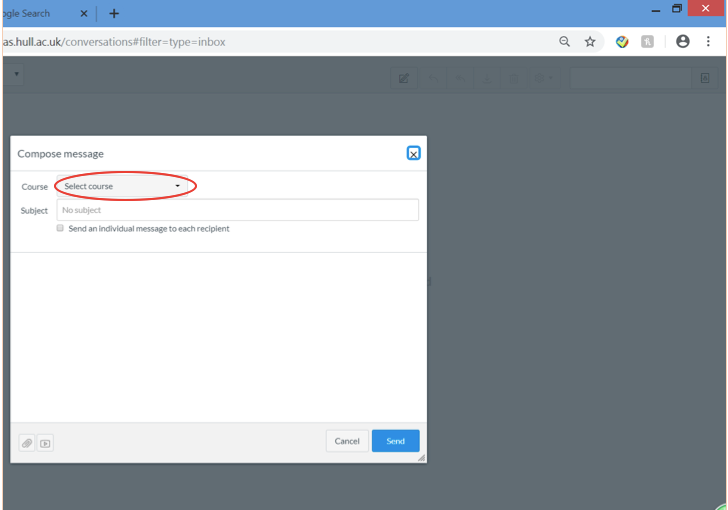Image resolution: width=728 pixels, height=510 pixels.
Task: Enable send individual message to each recipient
Action: [x=60, y=228]
